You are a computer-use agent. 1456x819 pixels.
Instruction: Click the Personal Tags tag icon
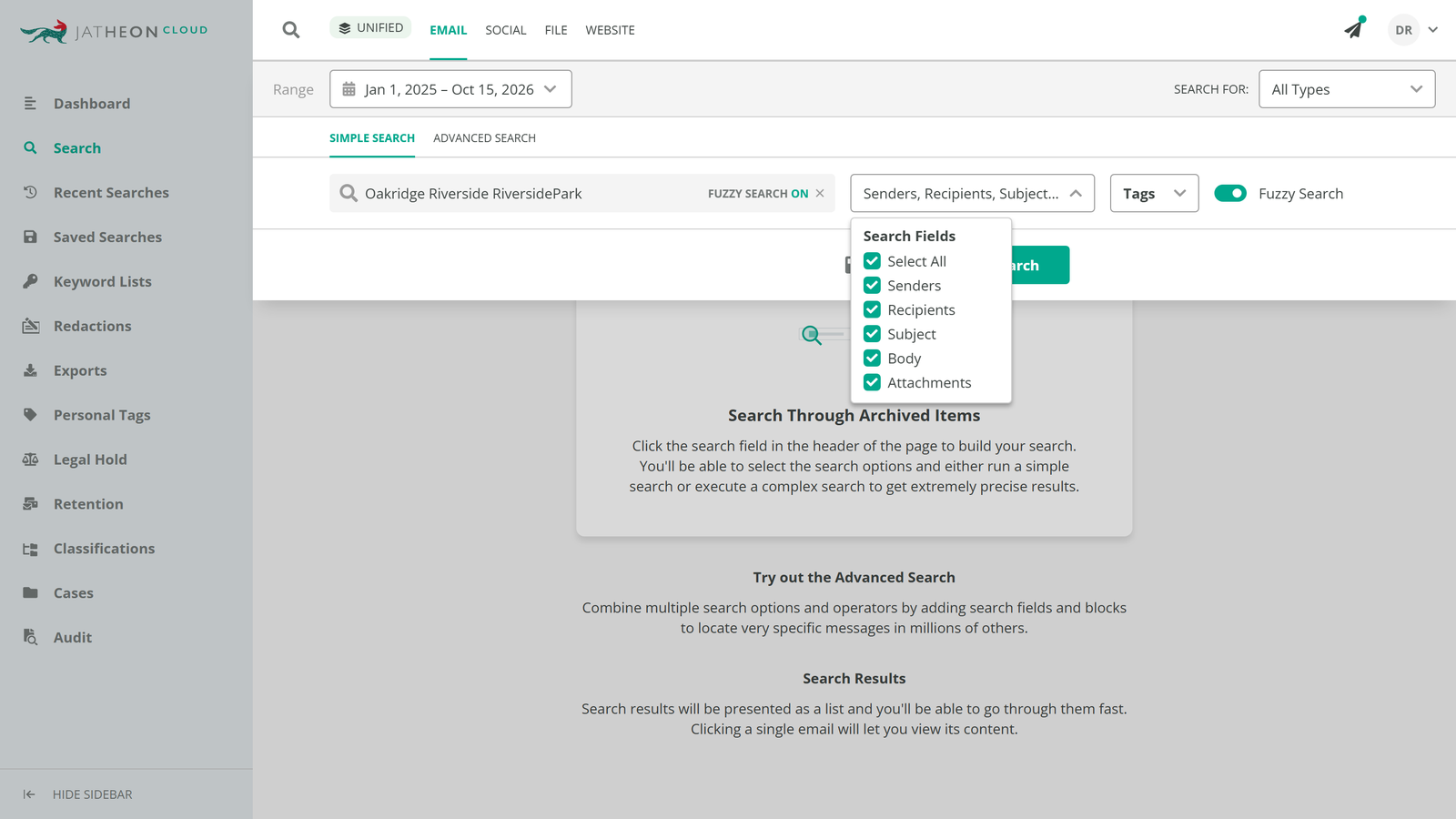30,415
